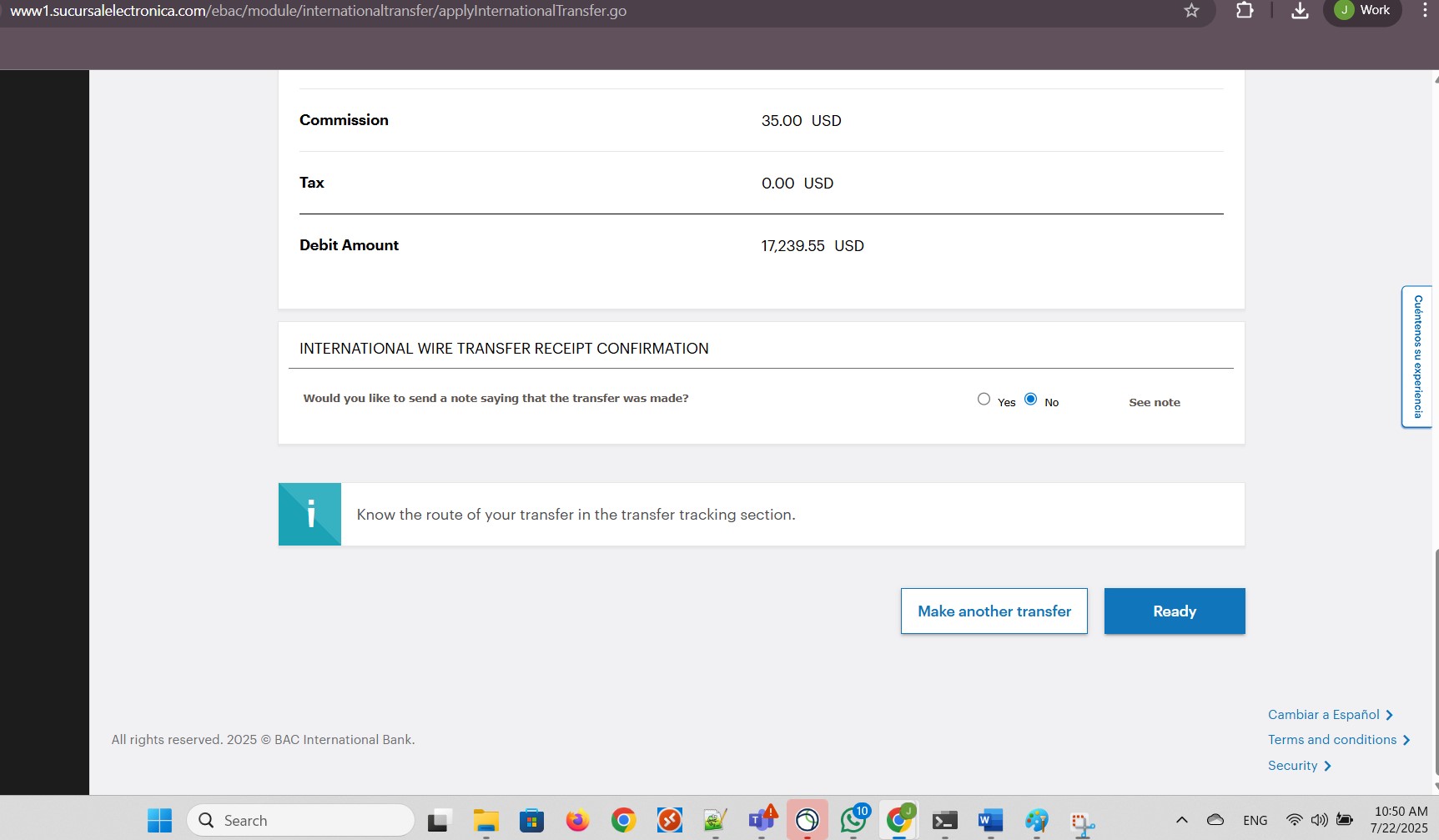Open the browser Extensions puzzle icon
Image resolution: width=1439 pixels, height=840 pixels.
pyautogui.click(x=1245, y=11)
